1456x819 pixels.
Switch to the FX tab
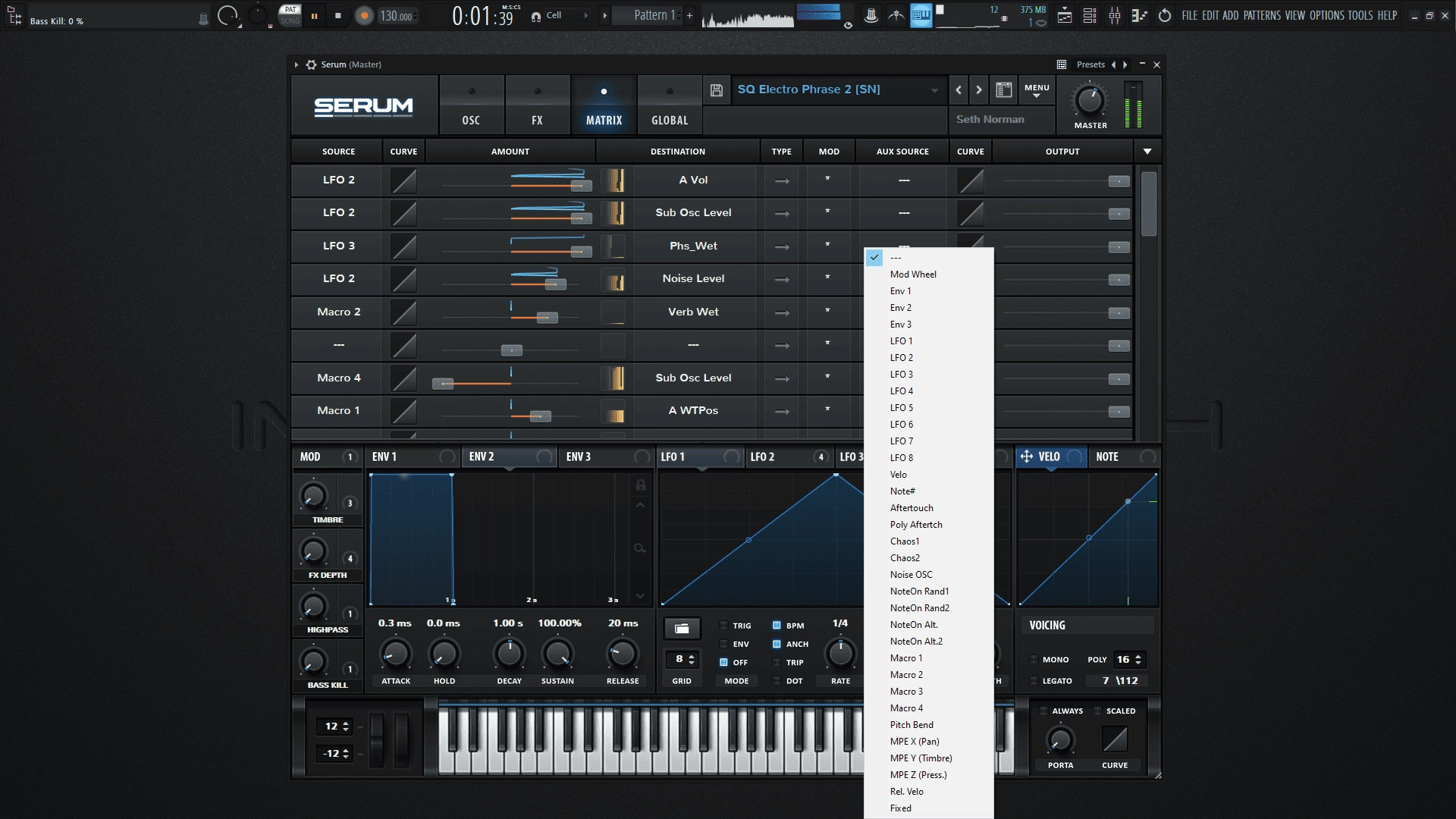[x=537, y=105]
